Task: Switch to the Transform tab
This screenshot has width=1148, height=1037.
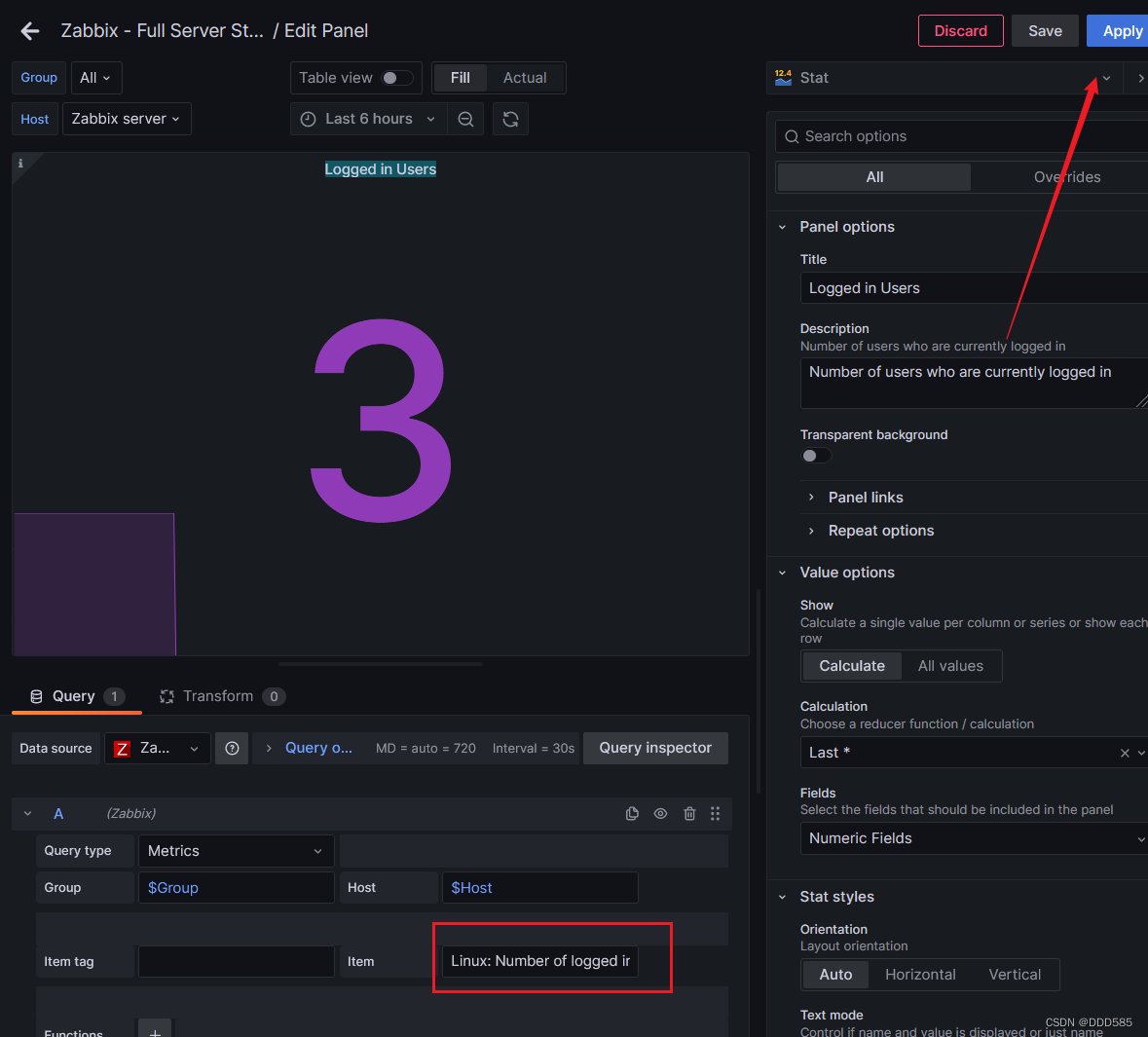Action: 222,696
